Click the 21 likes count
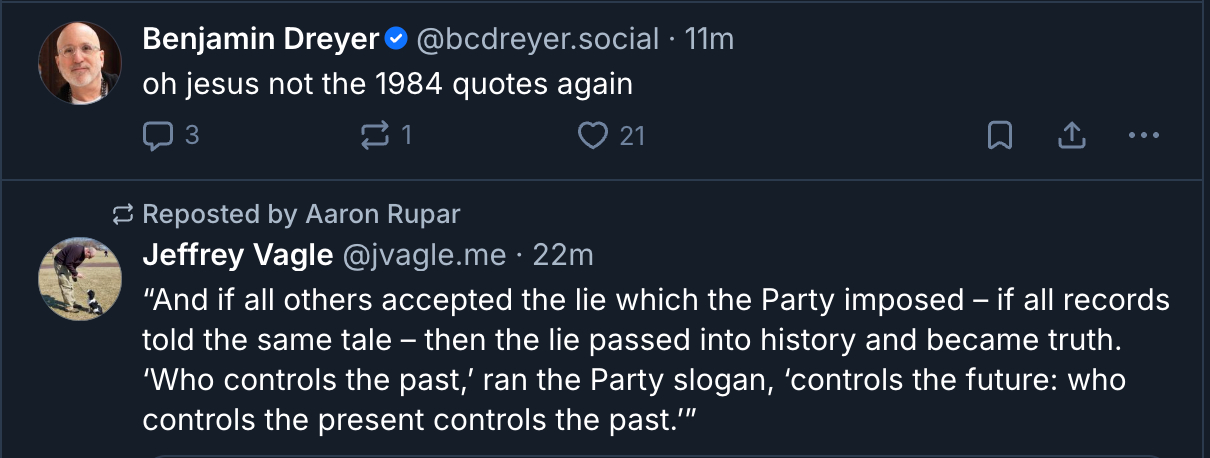 click(632, 135)
